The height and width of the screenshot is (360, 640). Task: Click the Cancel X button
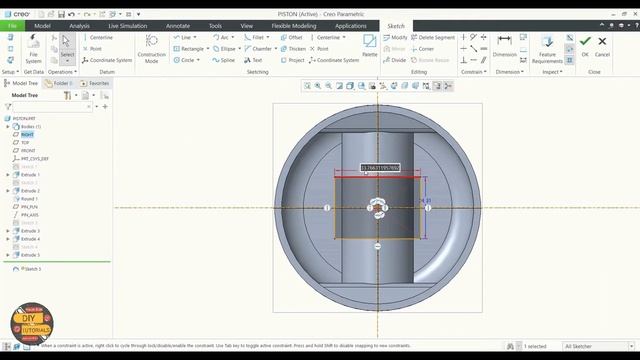pos(602,45)
